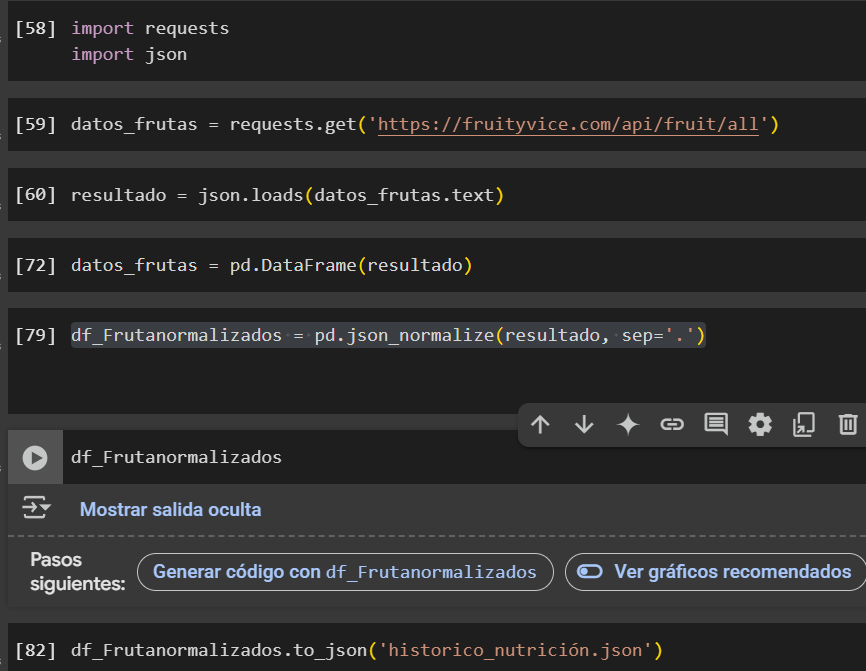
Task: Click 'resultado = json.loads' code text
Action: pos(187,195)
